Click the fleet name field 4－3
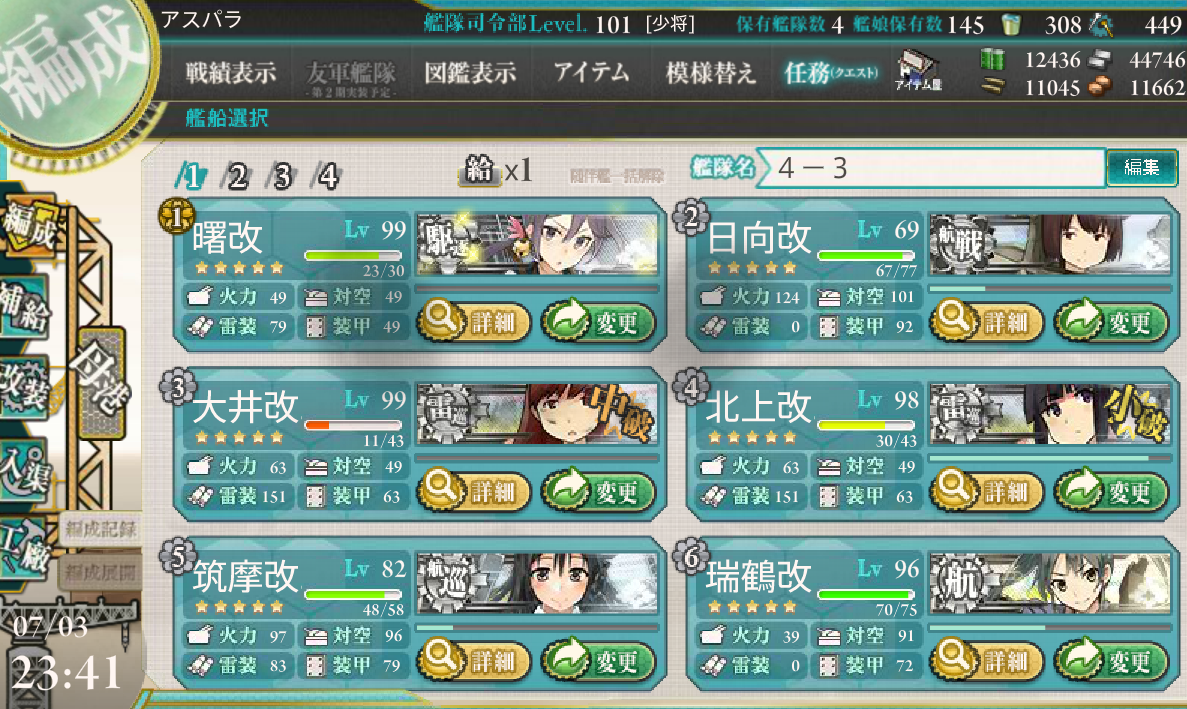Viewport: 1187px width, 709px height. click(930, 167)
